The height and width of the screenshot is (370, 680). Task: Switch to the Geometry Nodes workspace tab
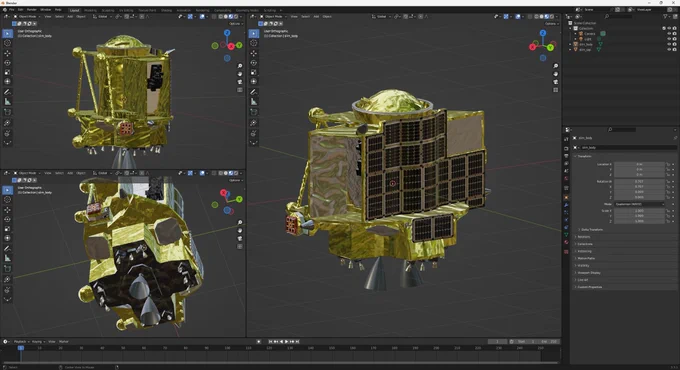pos(247,10)
